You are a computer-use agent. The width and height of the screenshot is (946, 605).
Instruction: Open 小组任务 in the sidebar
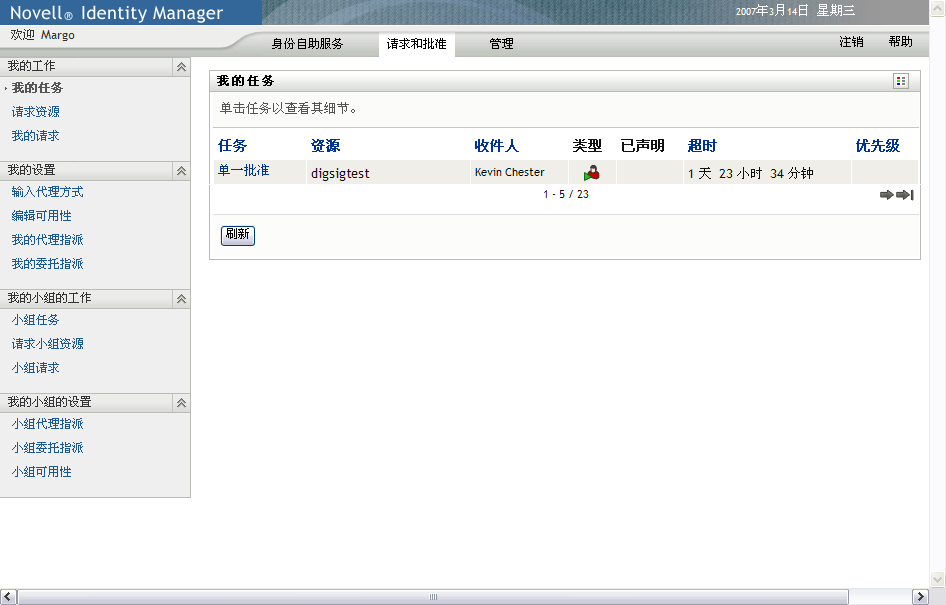36,320
